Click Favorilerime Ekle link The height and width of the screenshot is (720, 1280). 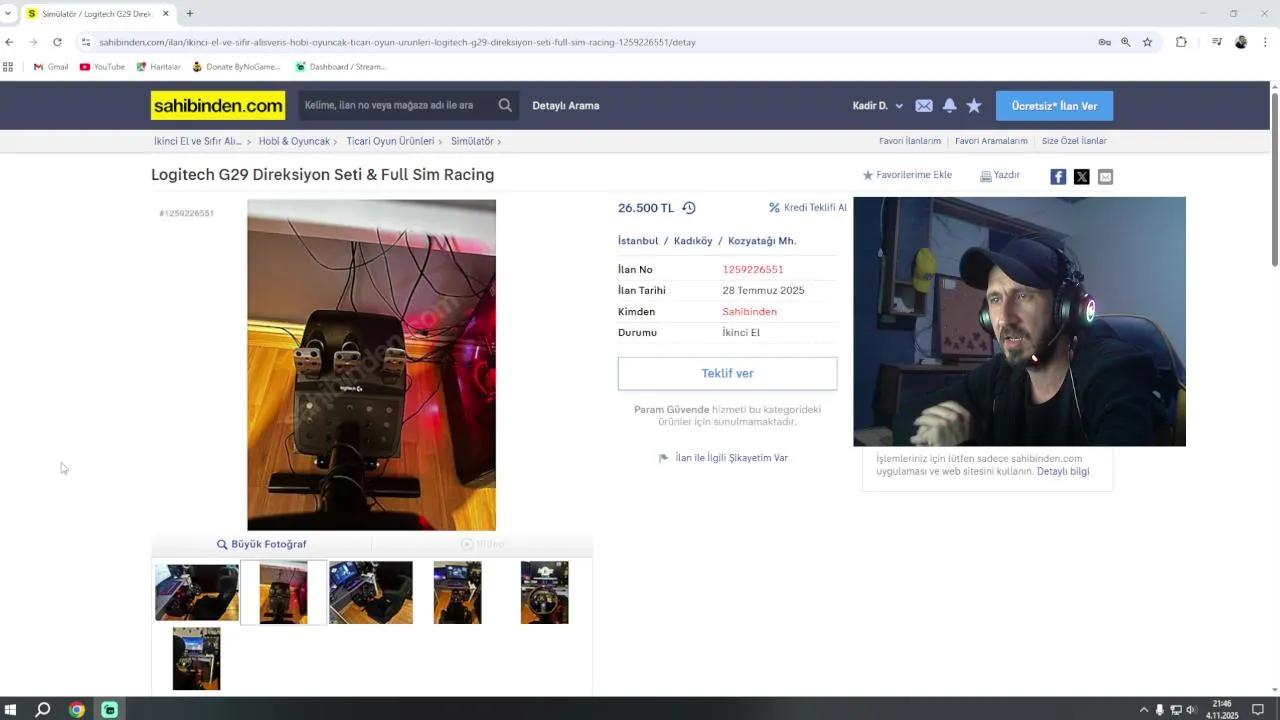907,175
